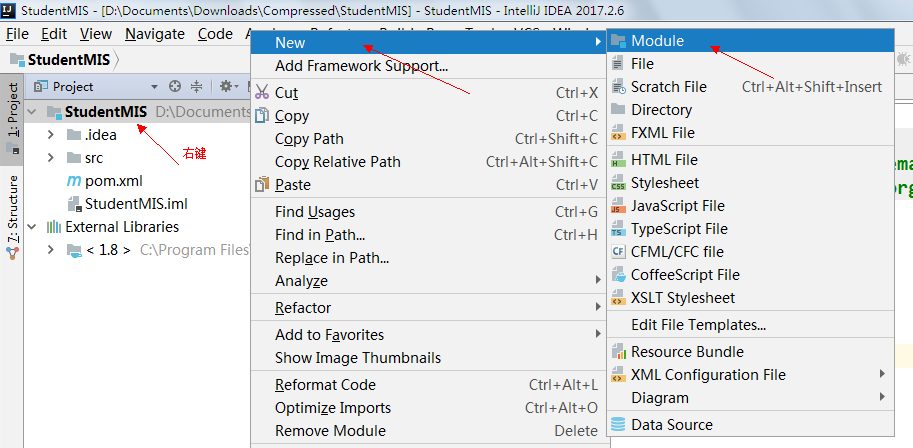Click the Data Source database icon

tap(618, 425)
